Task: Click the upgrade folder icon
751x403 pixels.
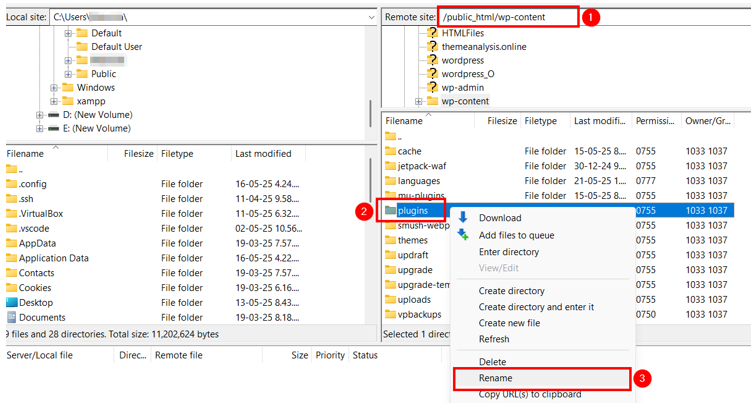Action: click(390, 270)
